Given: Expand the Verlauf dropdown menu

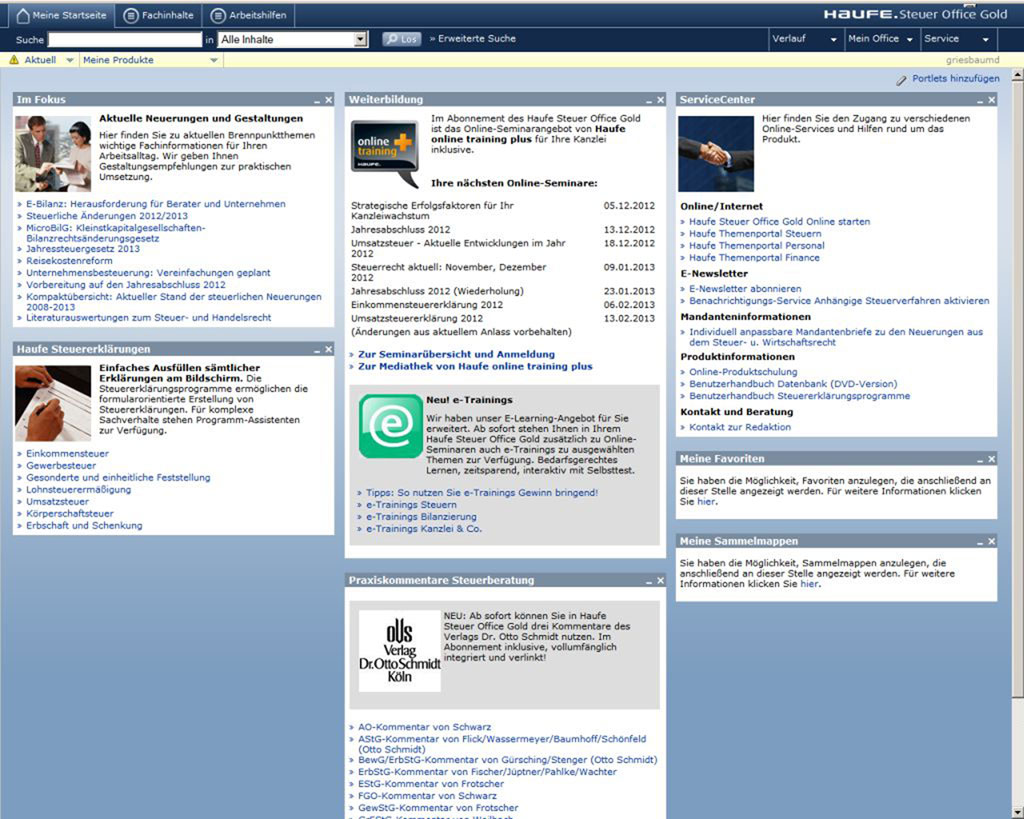Looking at the screenshot, I should [x=805, y=39].
